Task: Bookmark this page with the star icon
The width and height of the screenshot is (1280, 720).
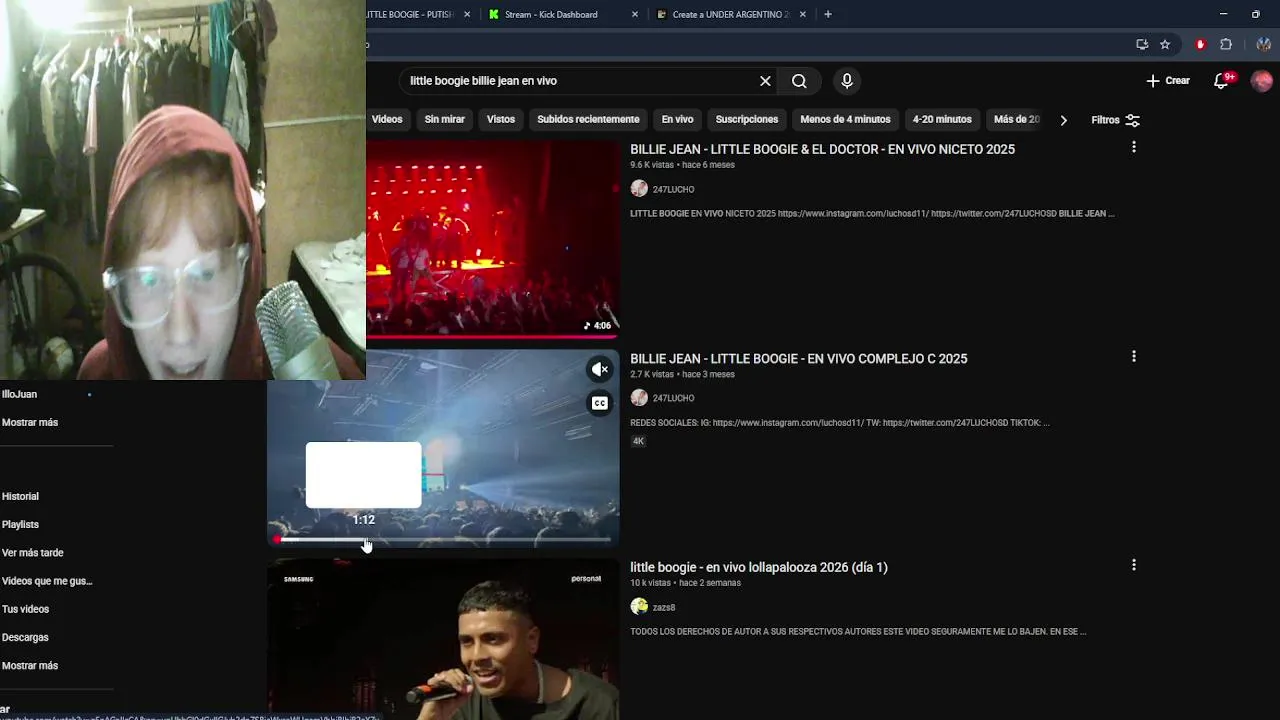Action: tap(1165, 44)
